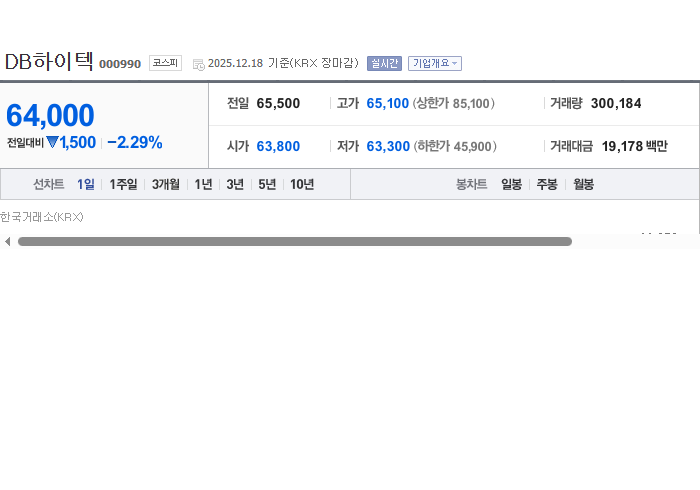700x490 pixels.
Task: Select the 3개월 line chart tab
Action: click(x=166, y=184)
